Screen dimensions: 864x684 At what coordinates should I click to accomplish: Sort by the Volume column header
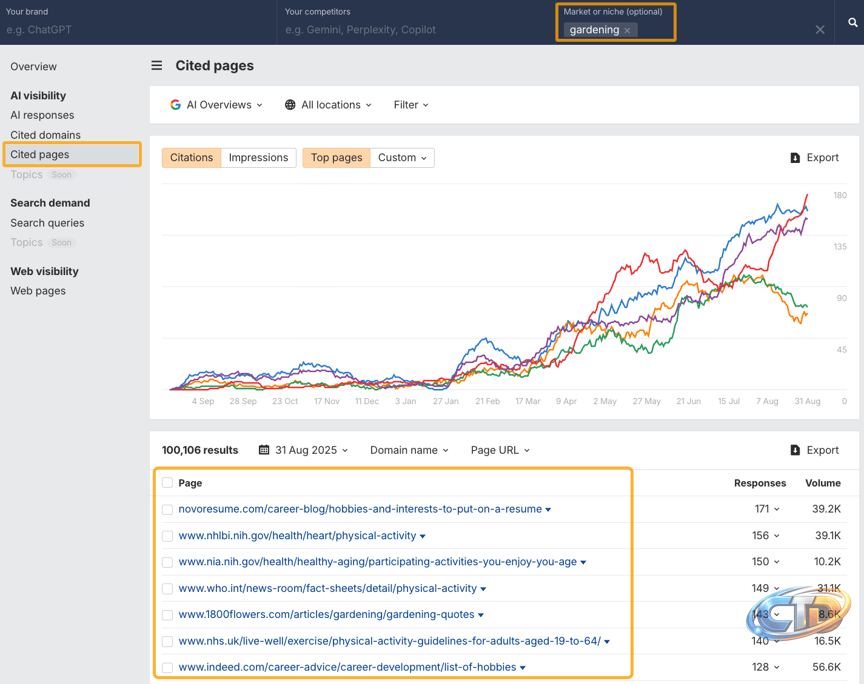click(x=823, y=483)
